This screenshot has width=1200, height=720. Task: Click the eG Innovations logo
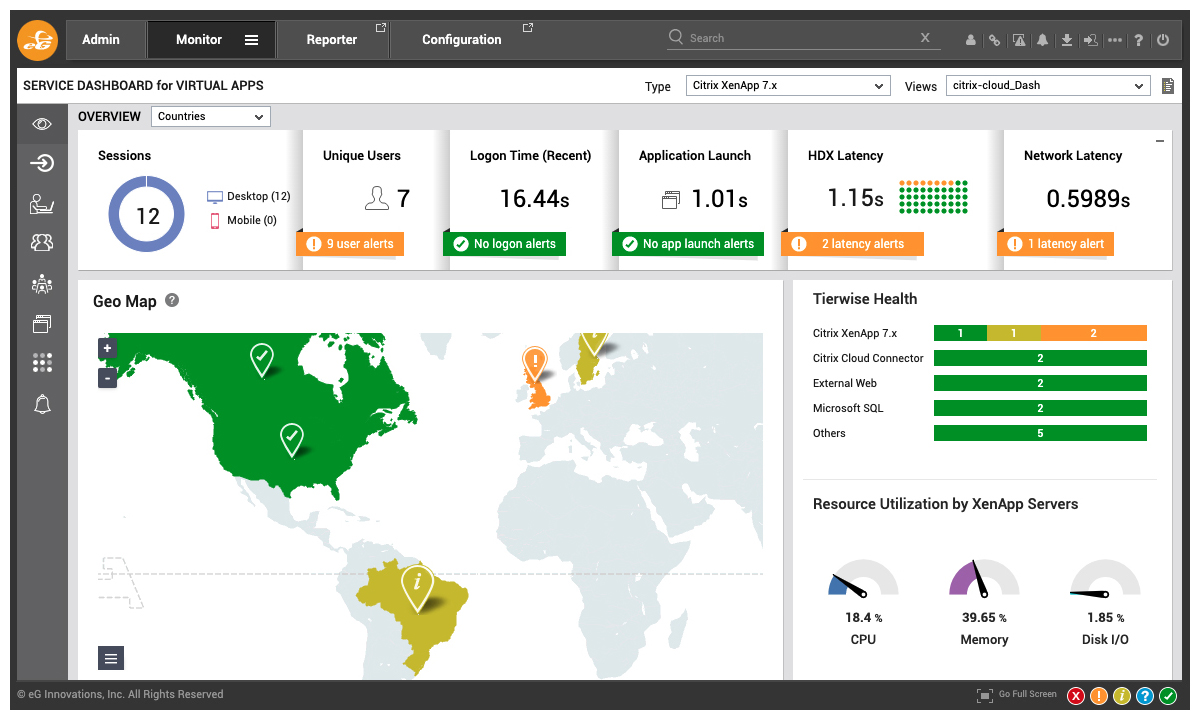coord(38,40)
